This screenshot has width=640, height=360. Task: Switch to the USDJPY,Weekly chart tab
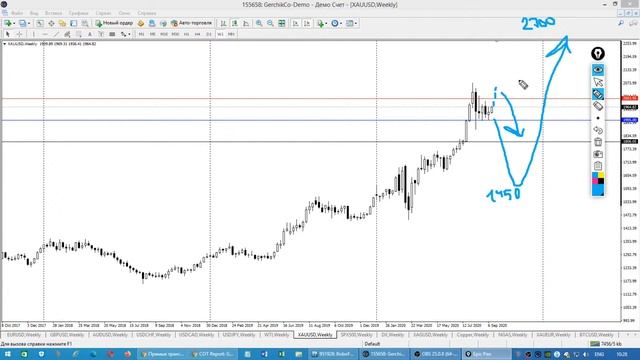coord(238,335)
